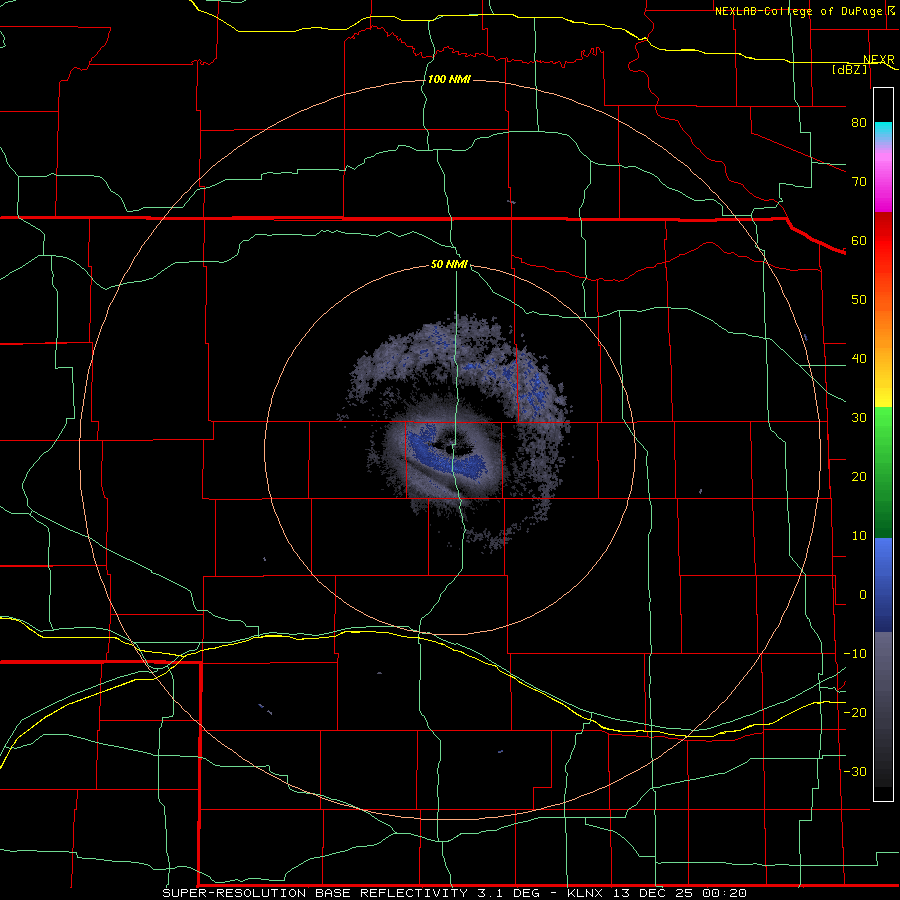Image resolution: width=900 pixels, height=900 pixels.
Task: Click the 20 value on the dBZ scale
Action: [859, 476]
